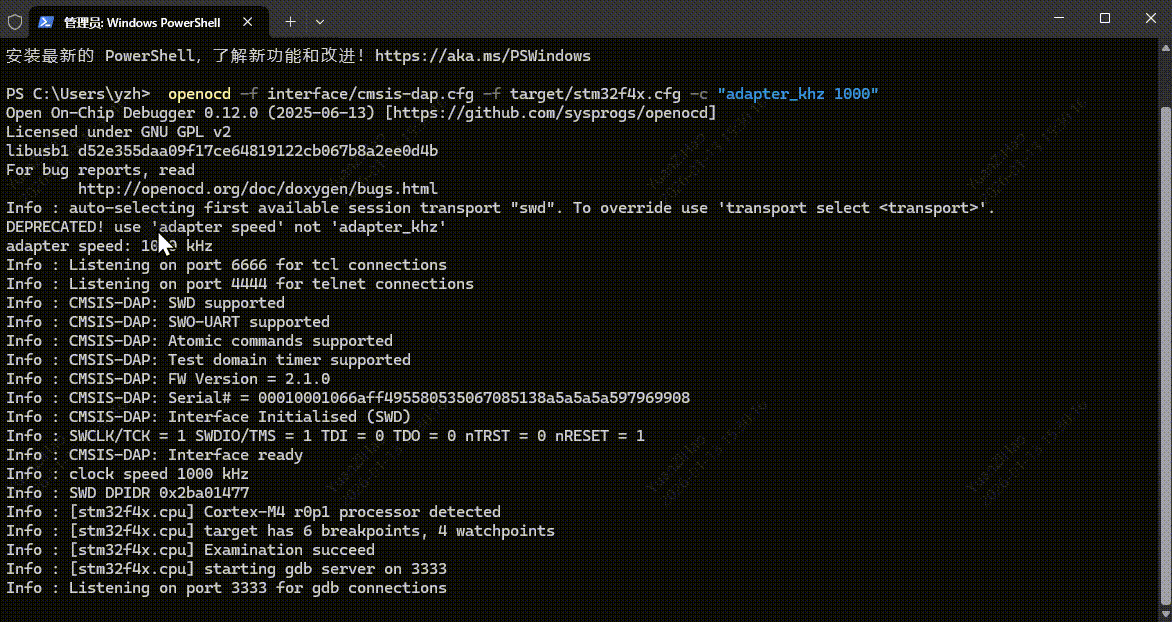Open the openocd.org bugs.html link
This screenshot has height=622, width=1172.
(x=258, y=189)
